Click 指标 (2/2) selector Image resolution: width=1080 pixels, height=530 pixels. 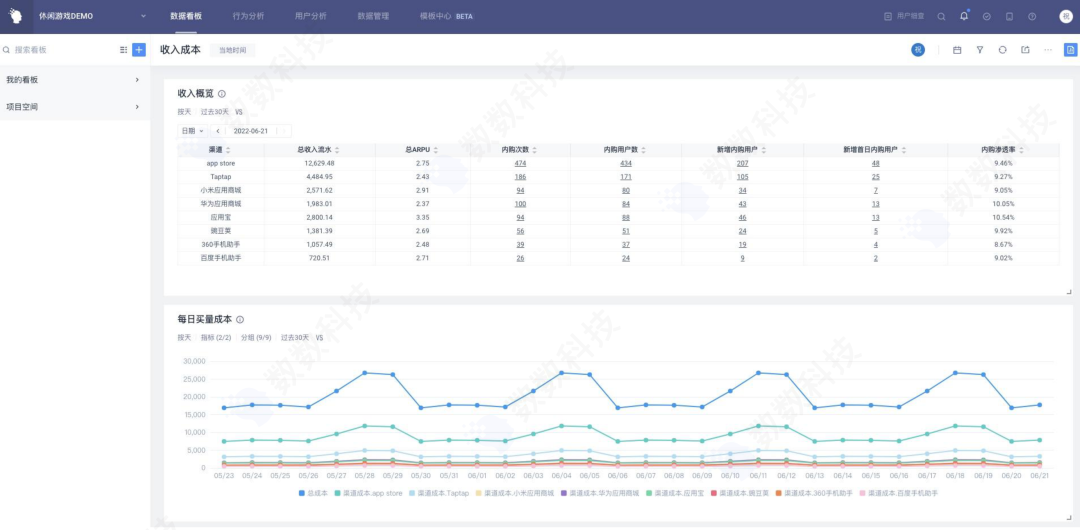point(216,338)
